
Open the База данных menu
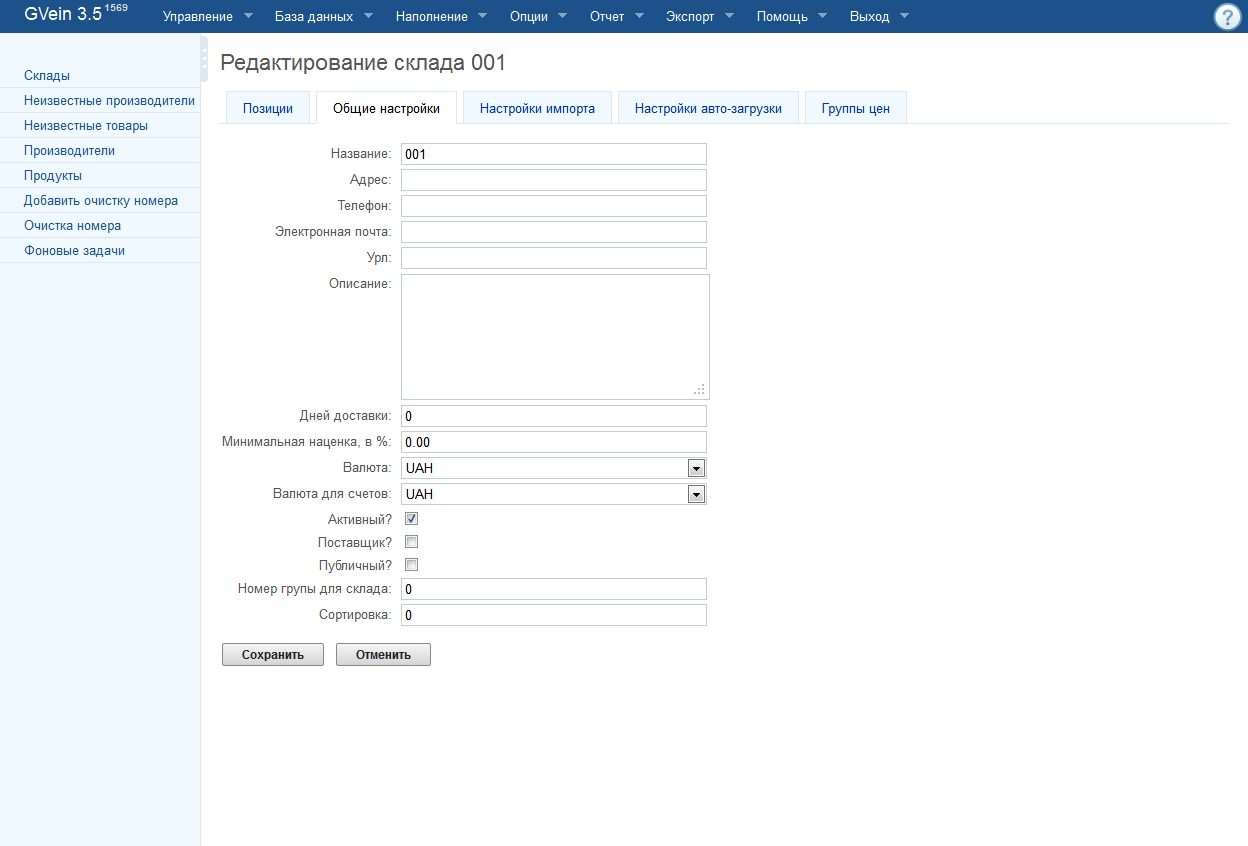[x=323, y=17]
